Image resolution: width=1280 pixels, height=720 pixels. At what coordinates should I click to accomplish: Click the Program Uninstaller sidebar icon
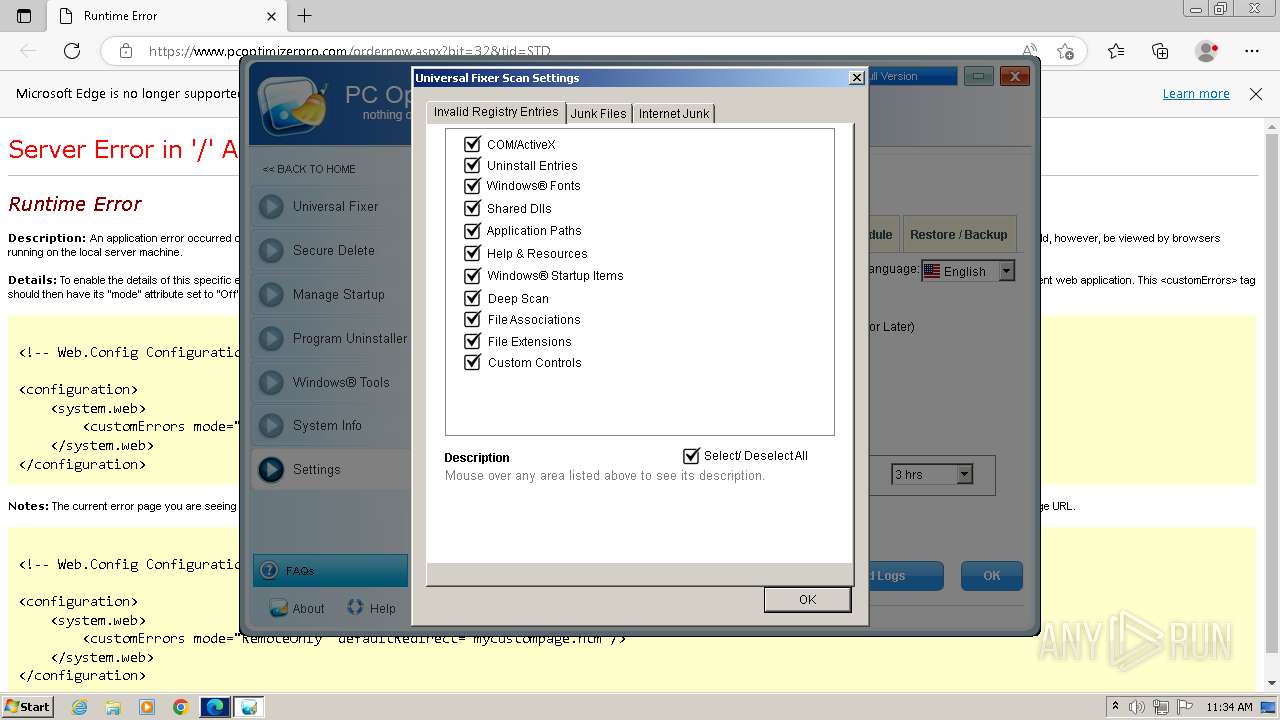[271, 339]
